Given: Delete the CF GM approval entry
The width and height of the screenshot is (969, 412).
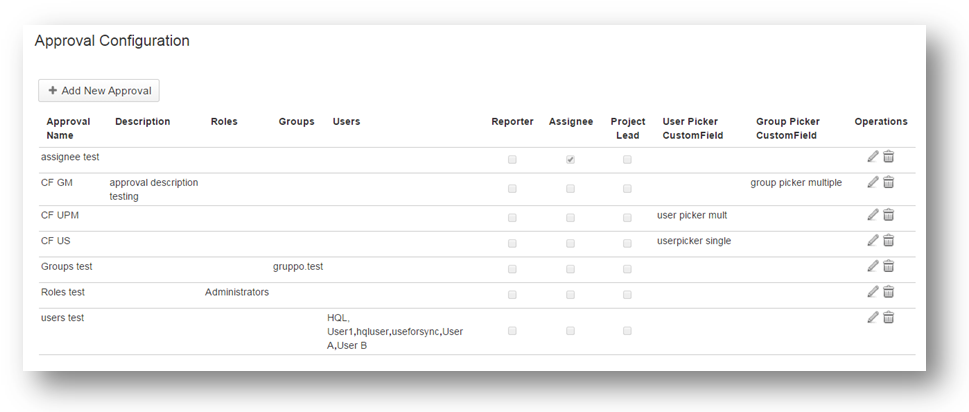Looking at the screenshot, I should [x=888, y=183].
